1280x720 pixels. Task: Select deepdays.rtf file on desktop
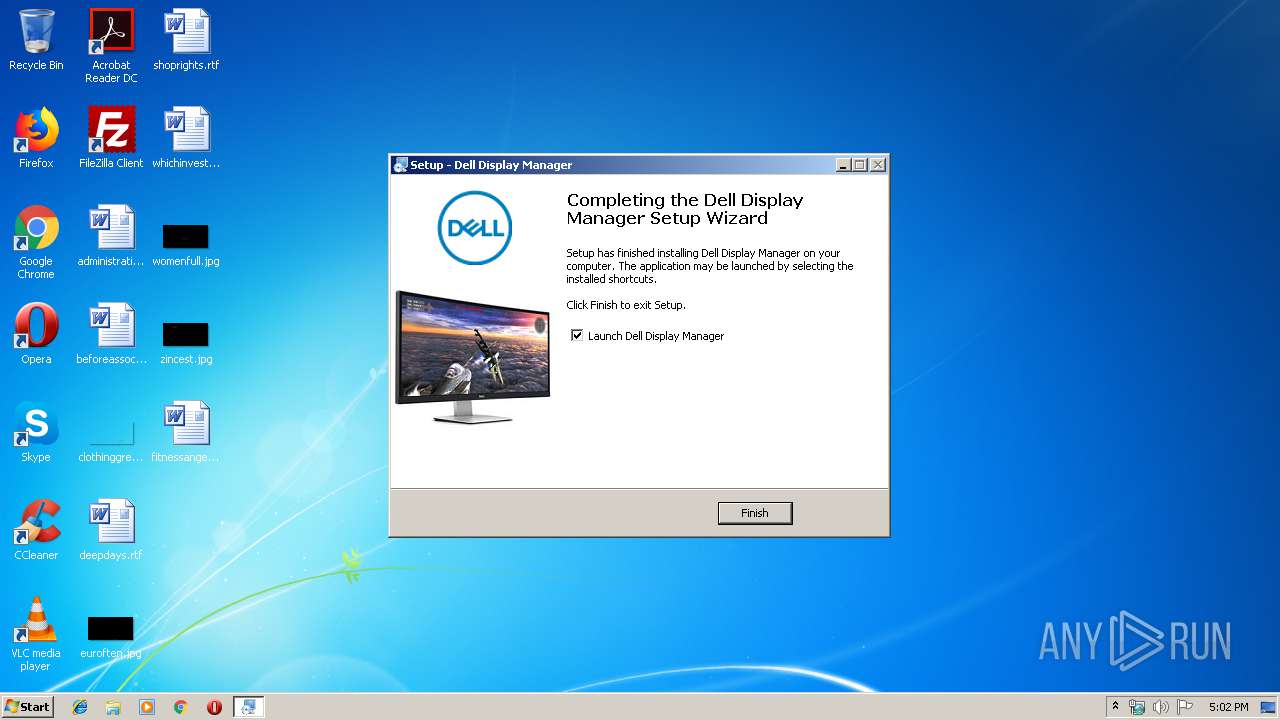click(x=111, y=530)
